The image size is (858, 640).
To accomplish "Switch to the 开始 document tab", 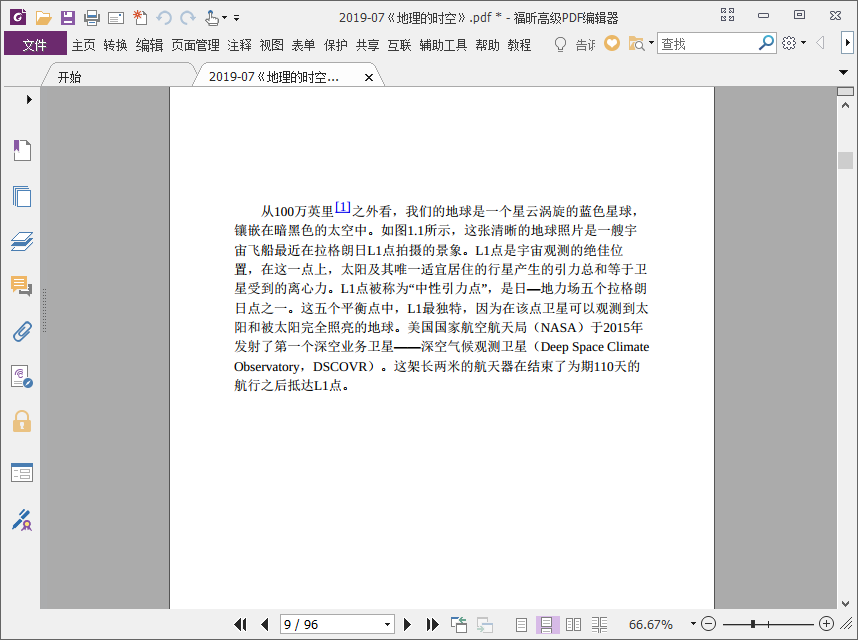I will 118,77.
